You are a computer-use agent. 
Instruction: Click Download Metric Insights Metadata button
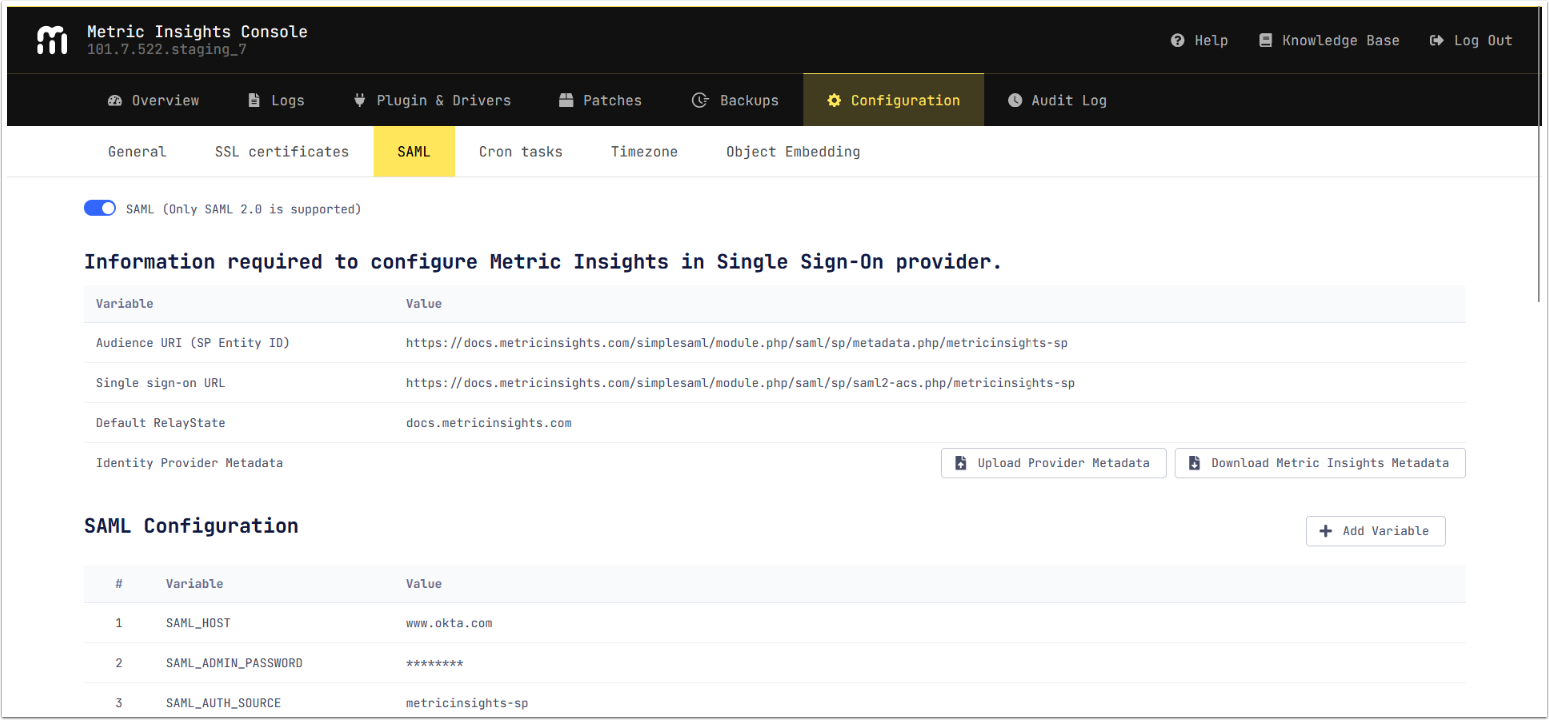tap(1319, 463)
